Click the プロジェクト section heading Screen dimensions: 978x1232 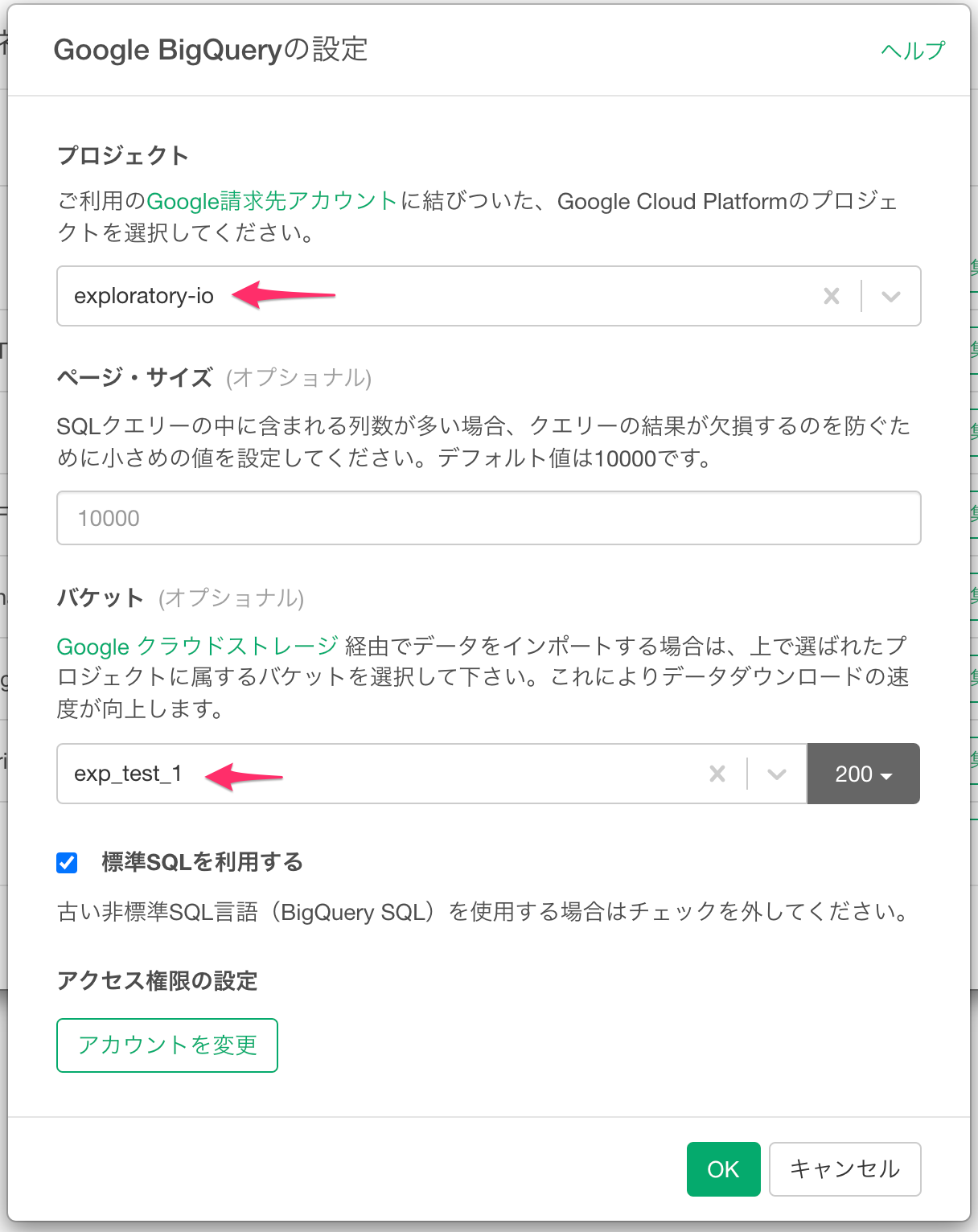(x=122, y=155)
